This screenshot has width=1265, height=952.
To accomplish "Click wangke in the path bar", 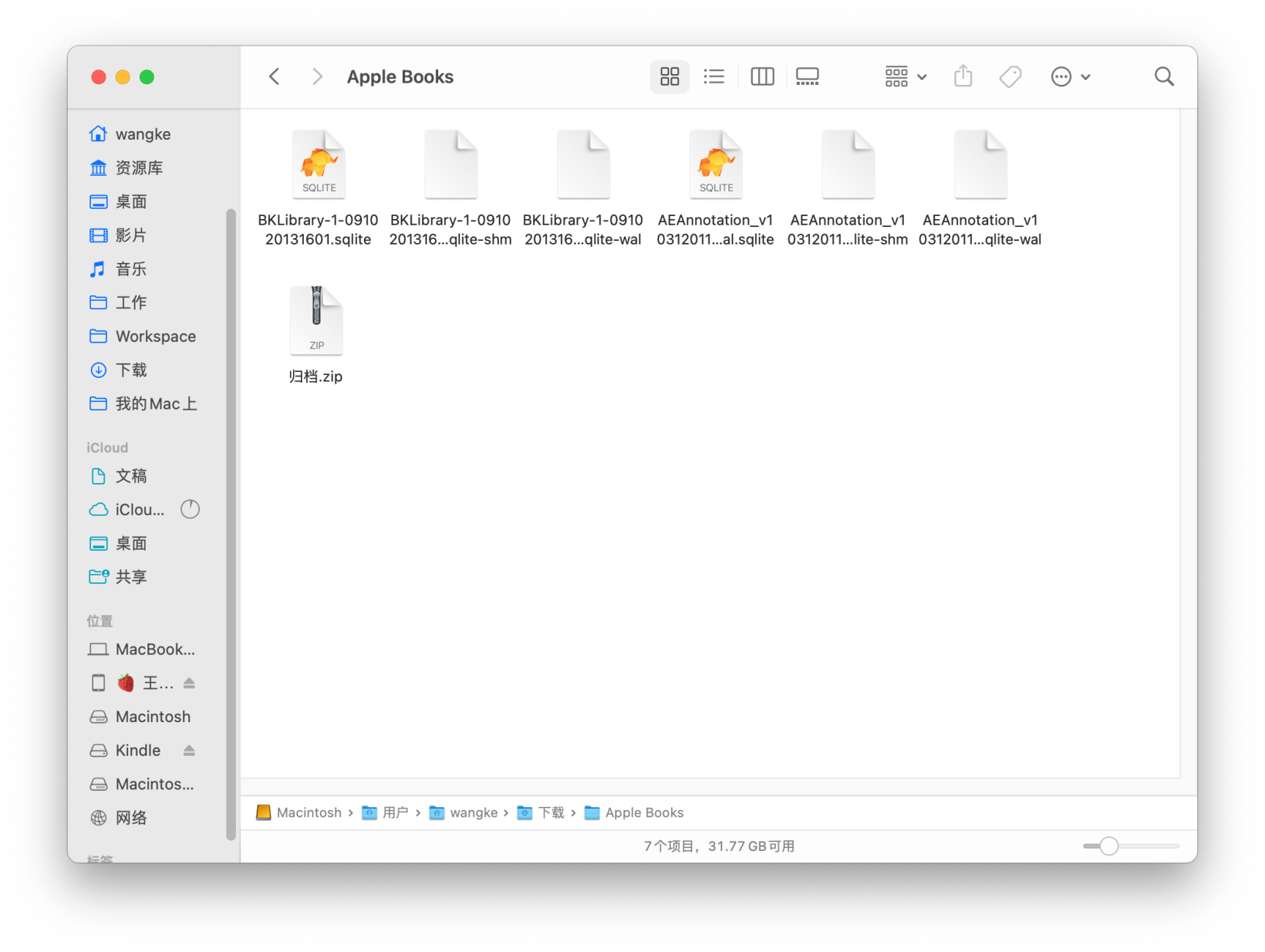I will tap(473, 812).
